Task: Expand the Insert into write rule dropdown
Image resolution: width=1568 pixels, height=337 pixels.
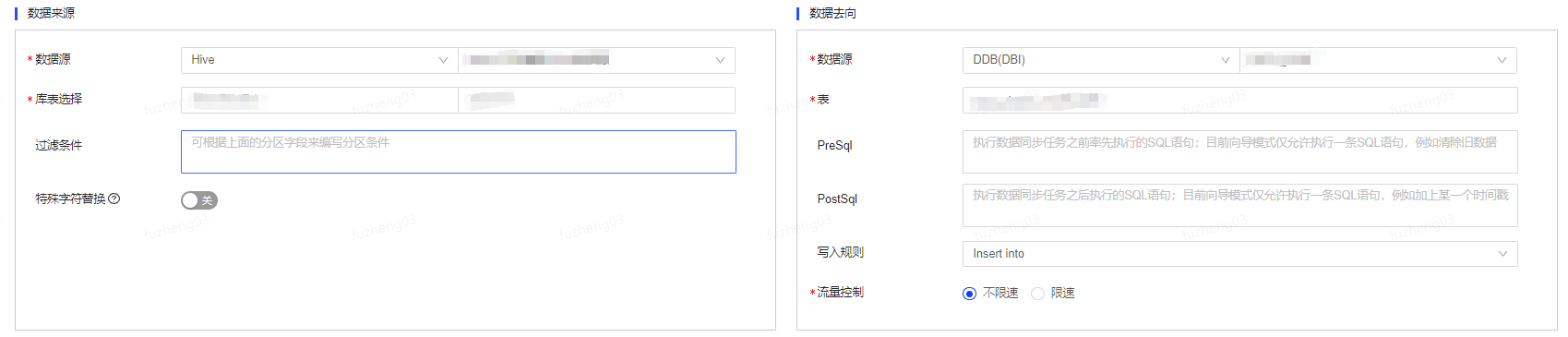Action: 1240,254
